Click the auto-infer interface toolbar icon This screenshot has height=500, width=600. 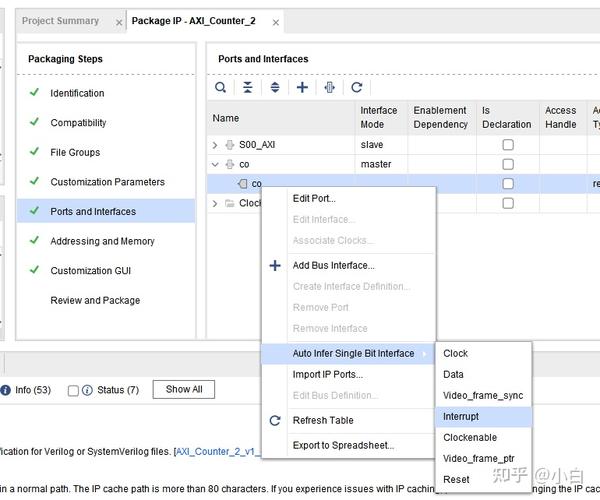(329, 88)
